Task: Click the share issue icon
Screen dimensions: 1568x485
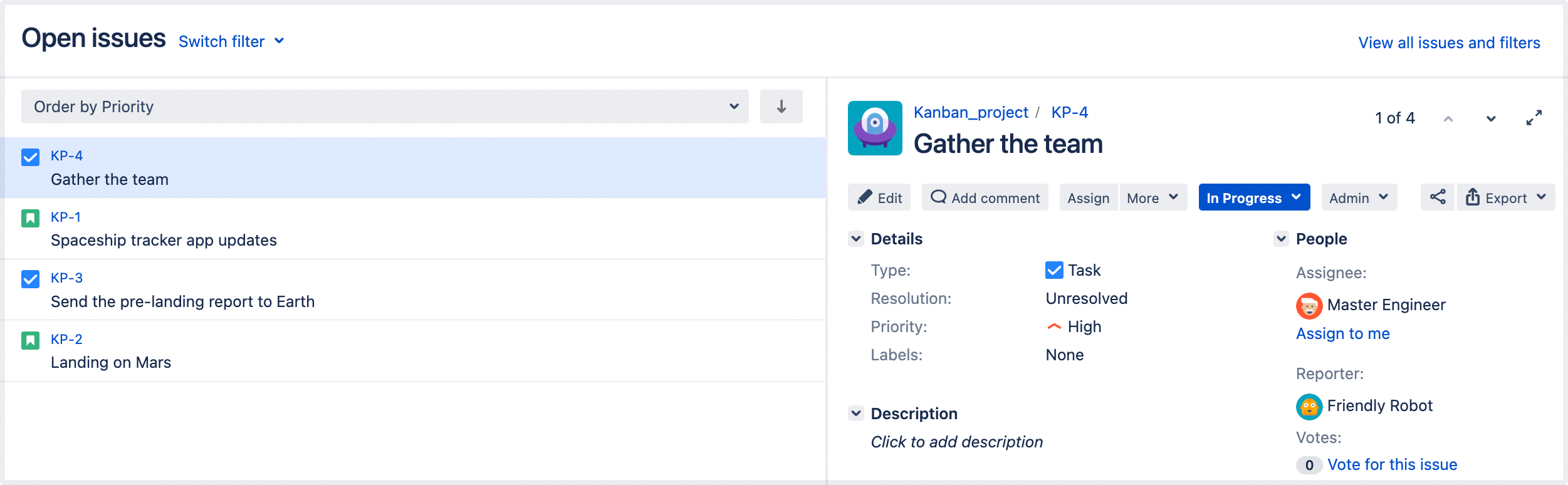Action: click(x=1437, y=197)
